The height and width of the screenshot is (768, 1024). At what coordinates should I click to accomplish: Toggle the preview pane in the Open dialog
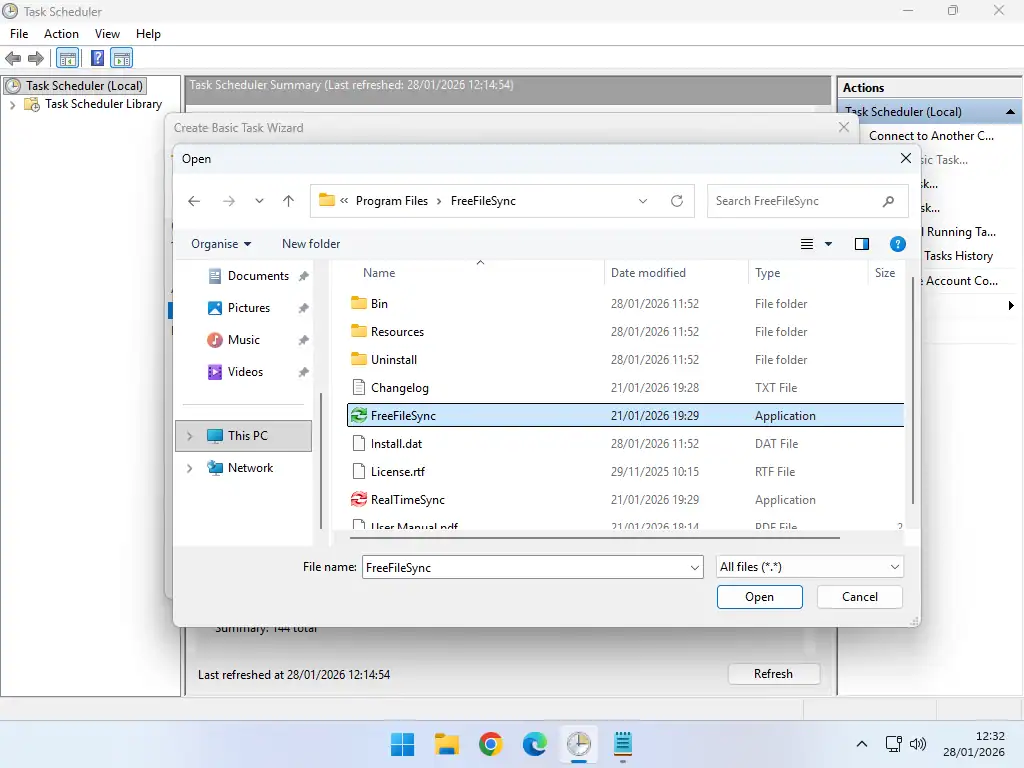click(x=861, y=243)
